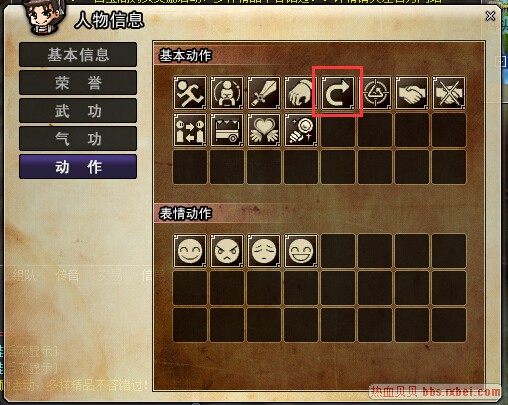Use the smiling face emote
Image resolution: width=508 pixels, height=405 pixels.
click(190, 251)
